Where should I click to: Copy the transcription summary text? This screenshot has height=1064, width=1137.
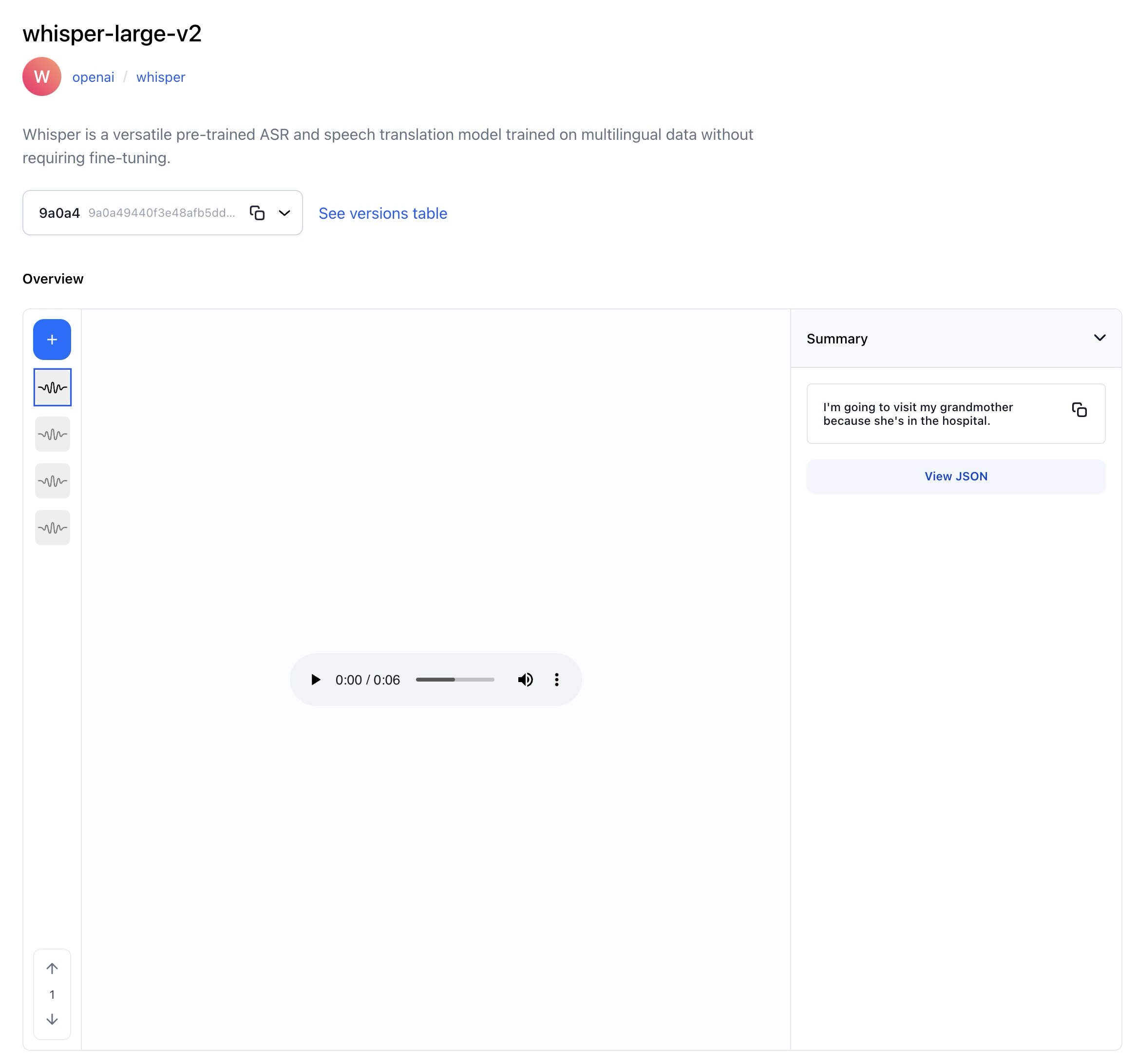click(x=1079, y=410)
